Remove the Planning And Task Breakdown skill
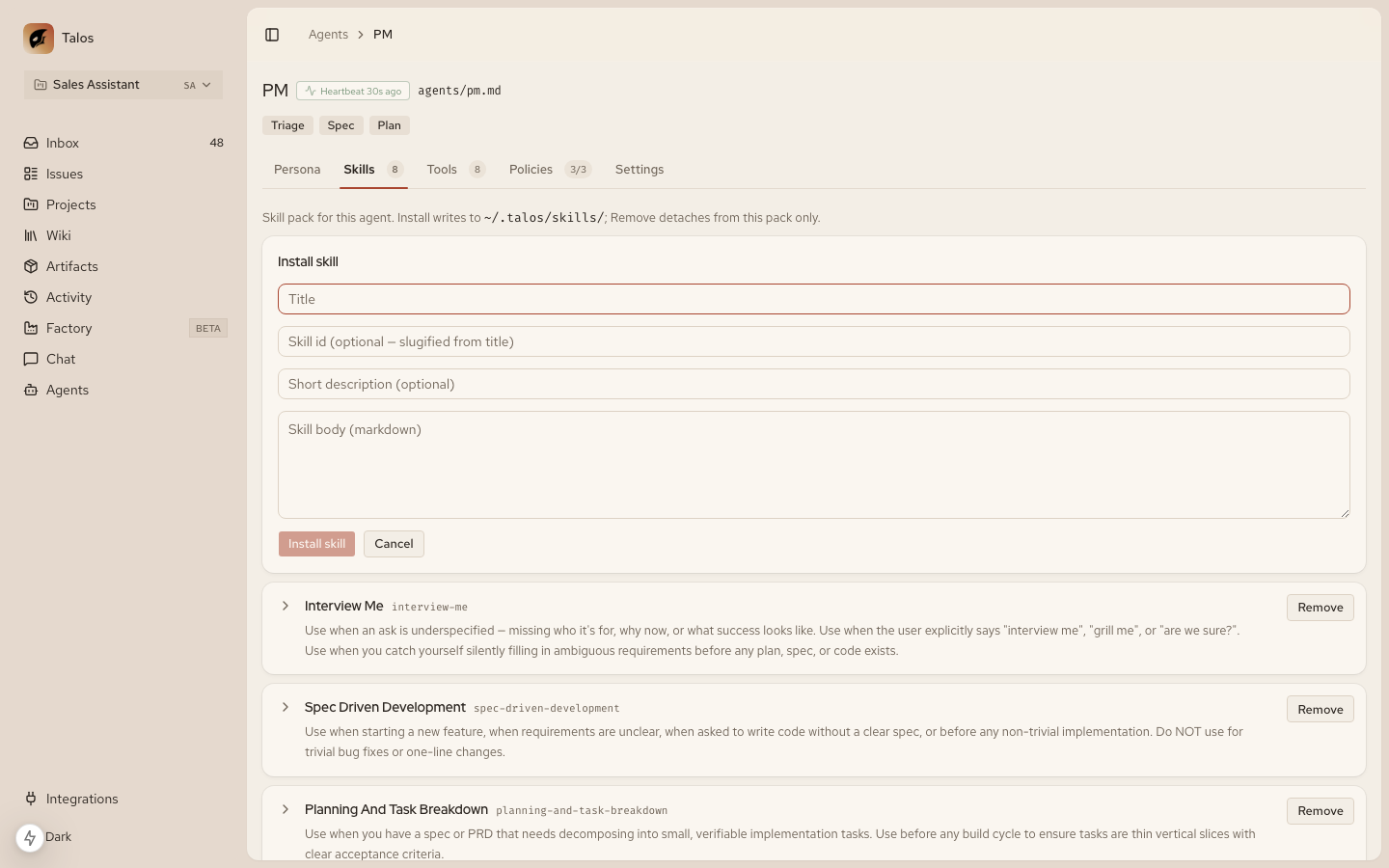The image size is (1389, 868). point(1321,811)
